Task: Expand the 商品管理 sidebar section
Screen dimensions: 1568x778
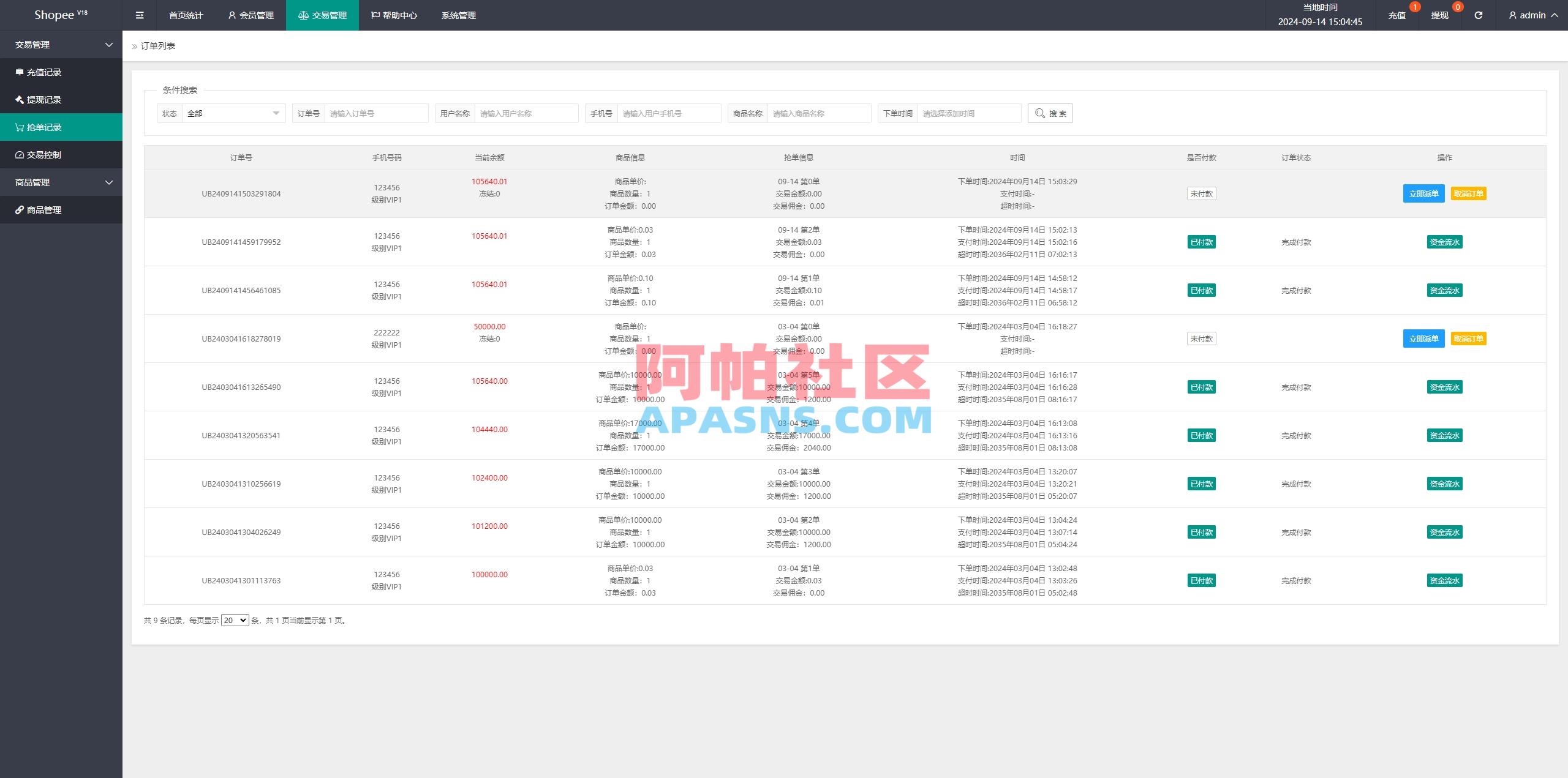Action: (x=61, y=182)
